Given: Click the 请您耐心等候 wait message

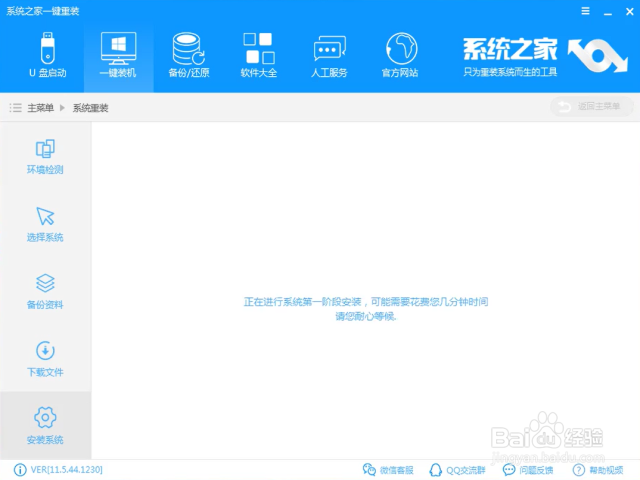Looking at the screenshot, I should click(x=366, y=316).
